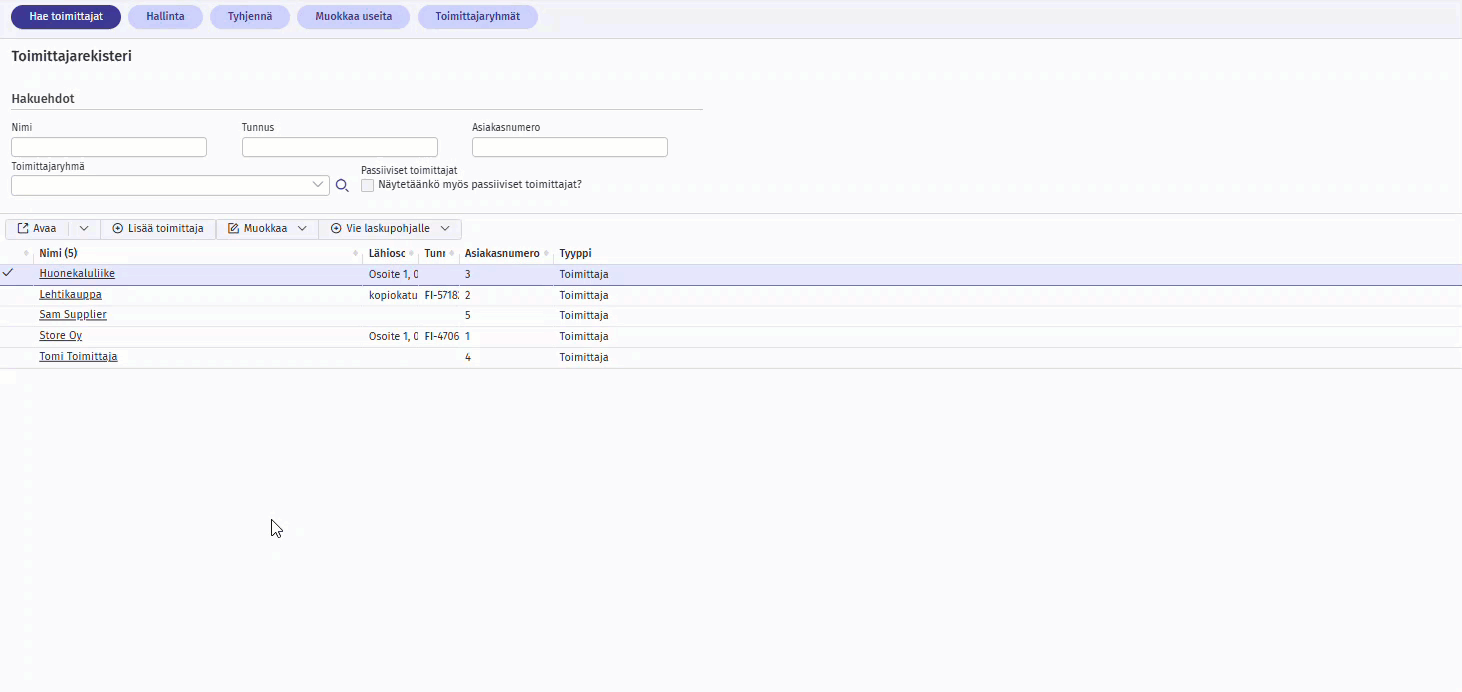Enable showing passive suppliers checkbox
Screen dimensions: 1462x692
coord(368,185)
